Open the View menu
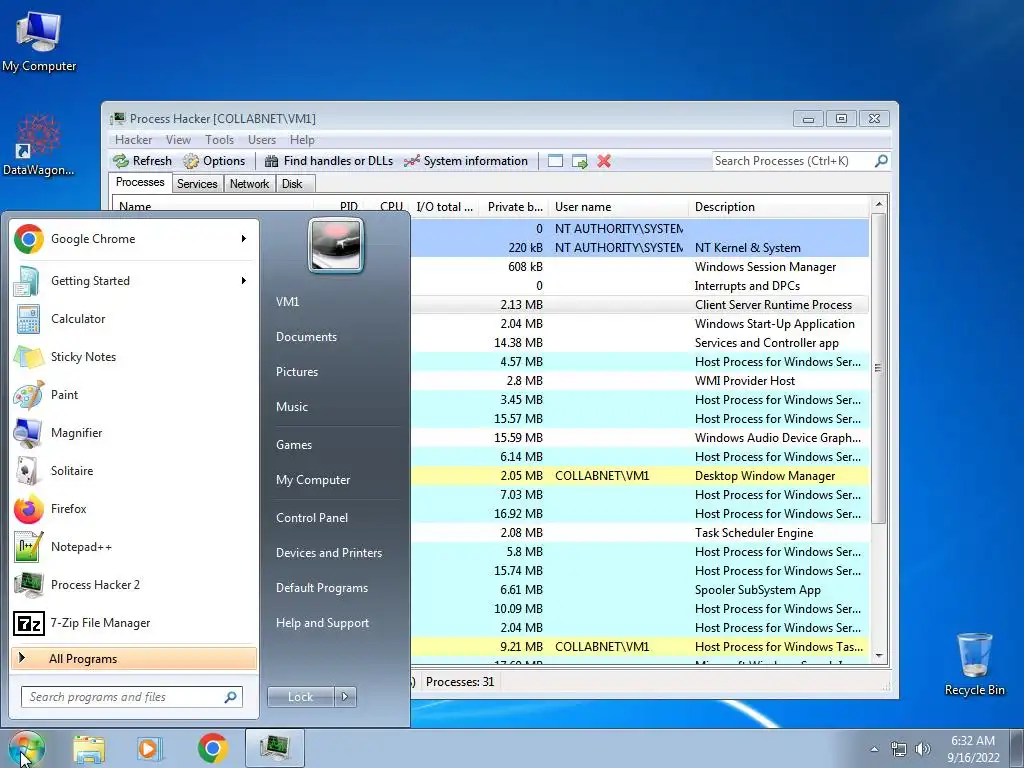 178,140
